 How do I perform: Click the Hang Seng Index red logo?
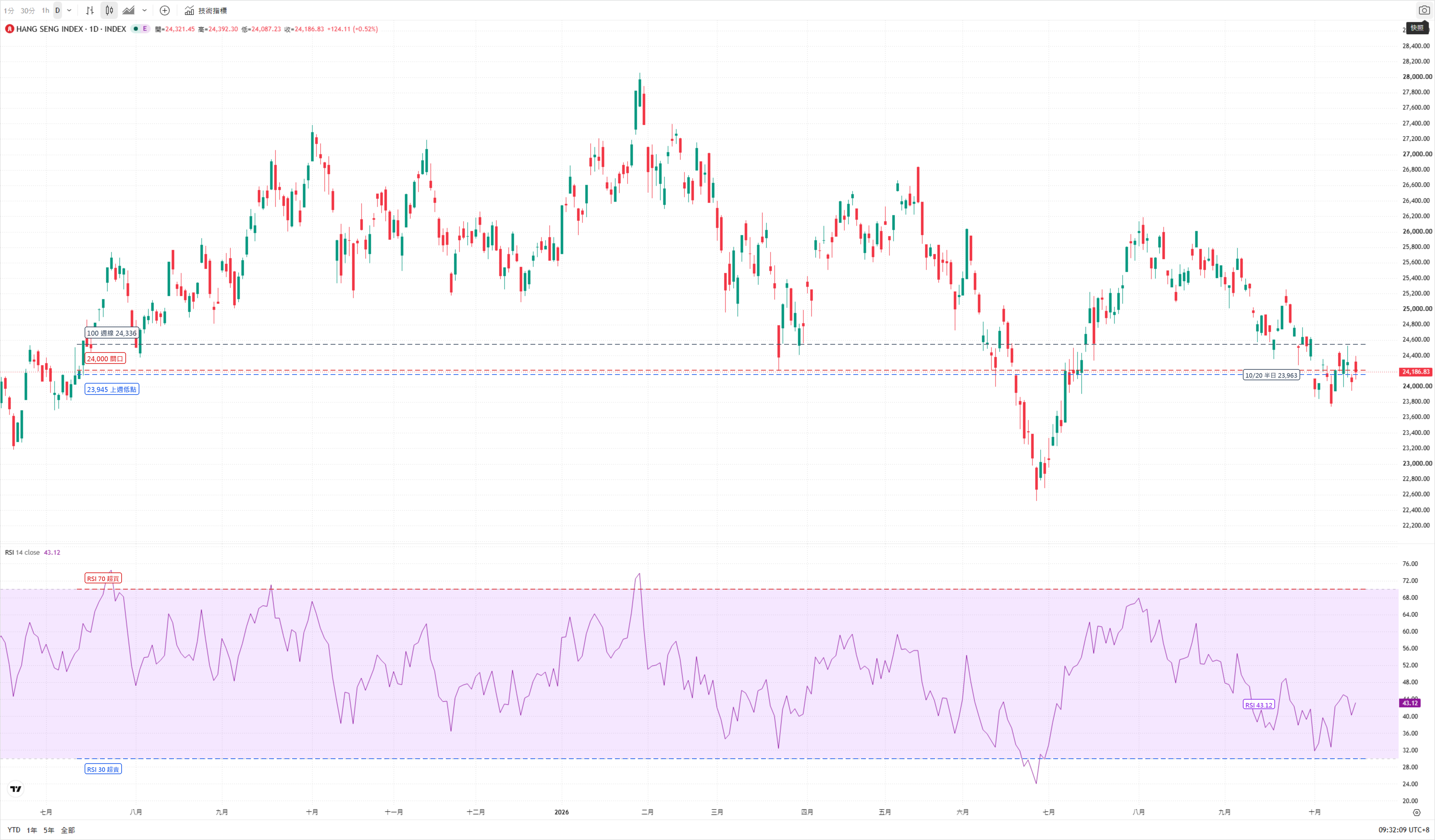click(x=10, y=29)
